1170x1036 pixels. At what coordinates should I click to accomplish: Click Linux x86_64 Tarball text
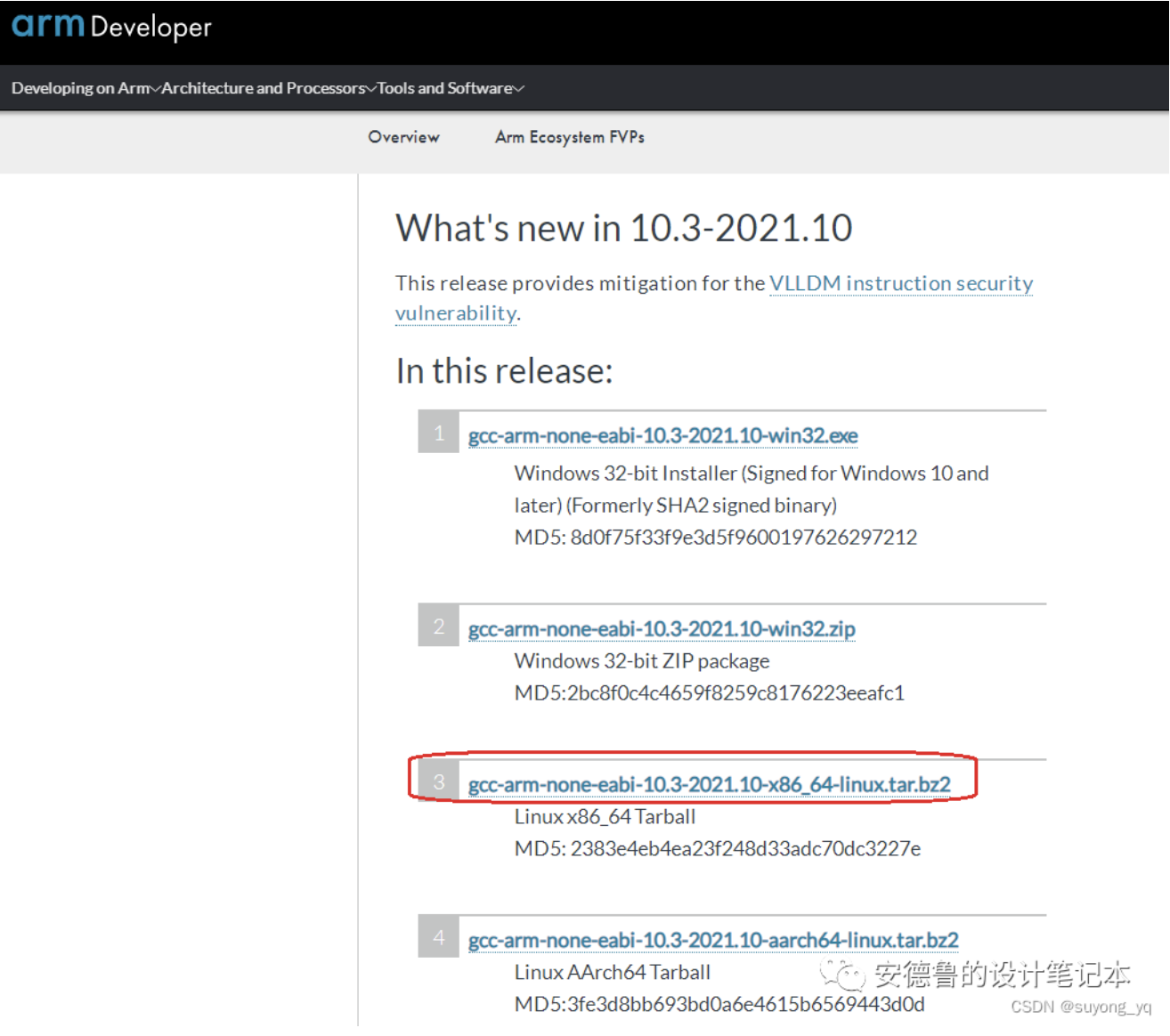pos(605,816)
